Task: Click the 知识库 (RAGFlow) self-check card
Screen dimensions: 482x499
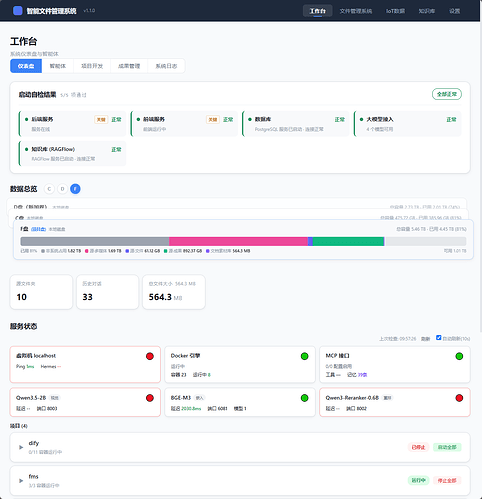Action: click(72, 153)
